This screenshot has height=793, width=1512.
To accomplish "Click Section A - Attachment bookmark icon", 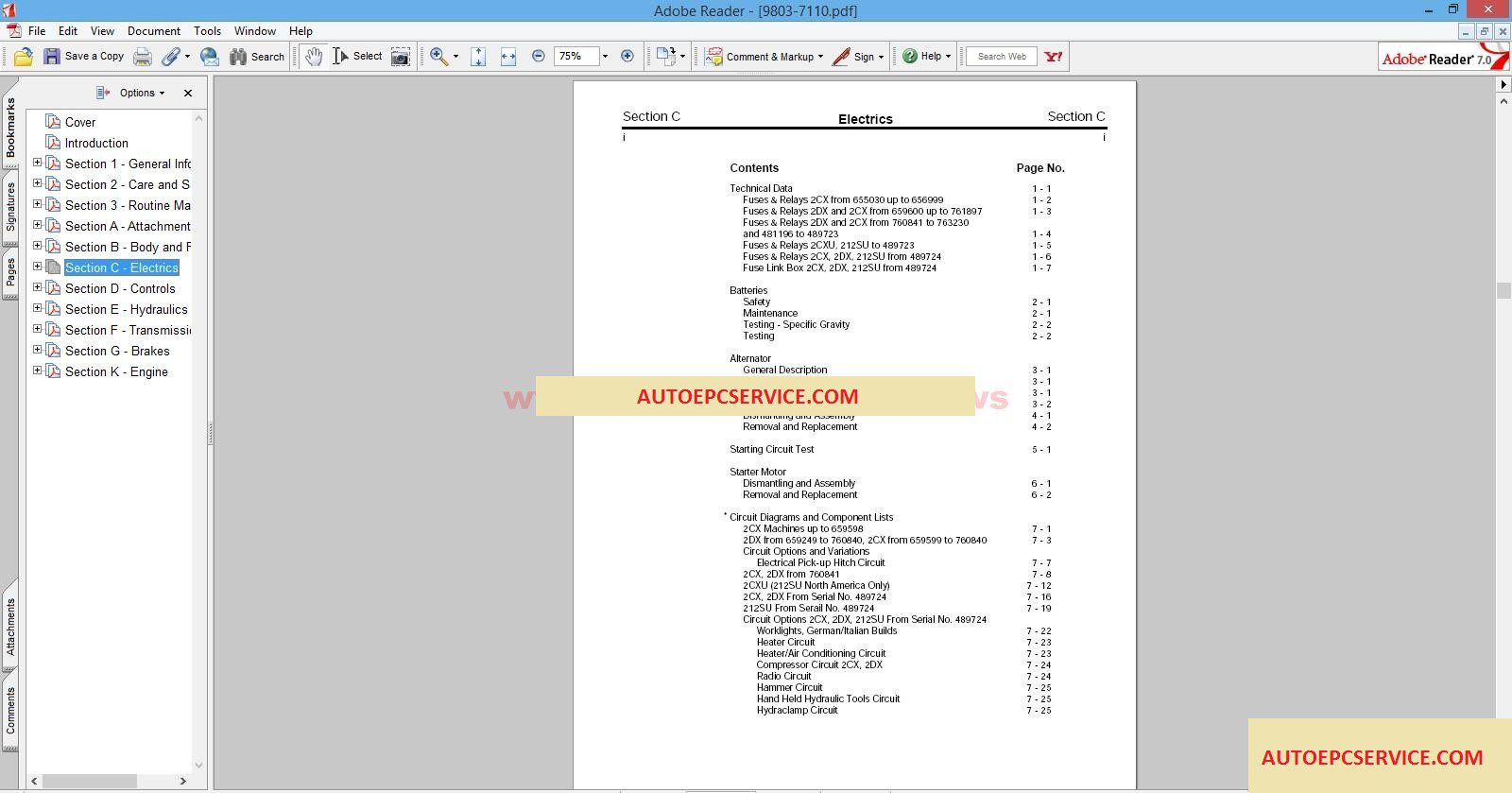I will pyautogui.click(x=53, y=226).
